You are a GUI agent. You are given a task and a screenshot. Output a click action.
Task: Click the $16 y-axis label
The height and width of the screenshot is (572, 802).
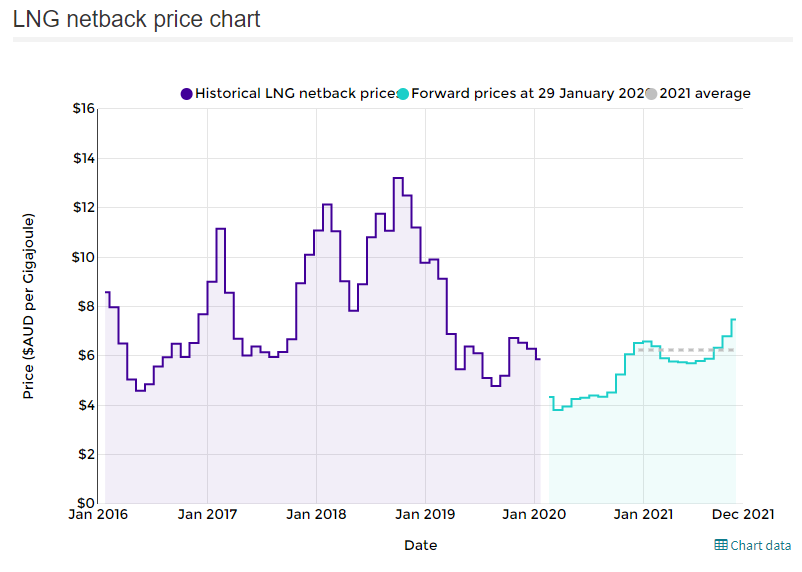point(83,109)
